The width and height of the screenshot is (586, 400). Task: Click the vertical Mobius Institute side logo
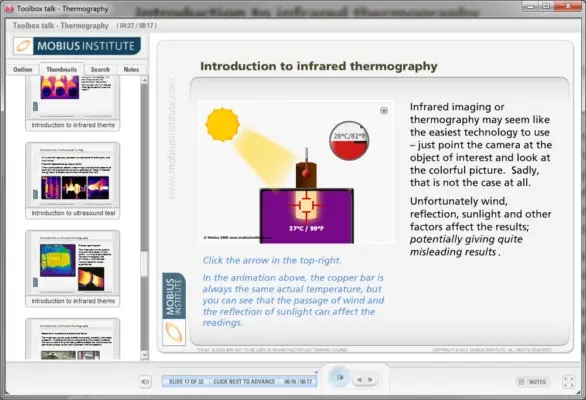[x=174, y=309]
